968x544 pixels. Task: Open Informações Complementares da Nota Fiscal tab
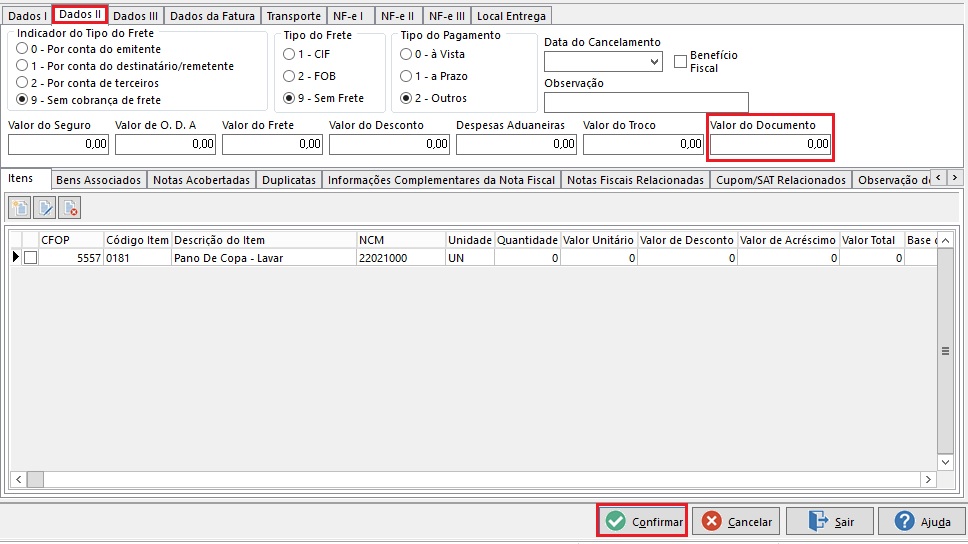pyautogui.click(x=441, y=180)
